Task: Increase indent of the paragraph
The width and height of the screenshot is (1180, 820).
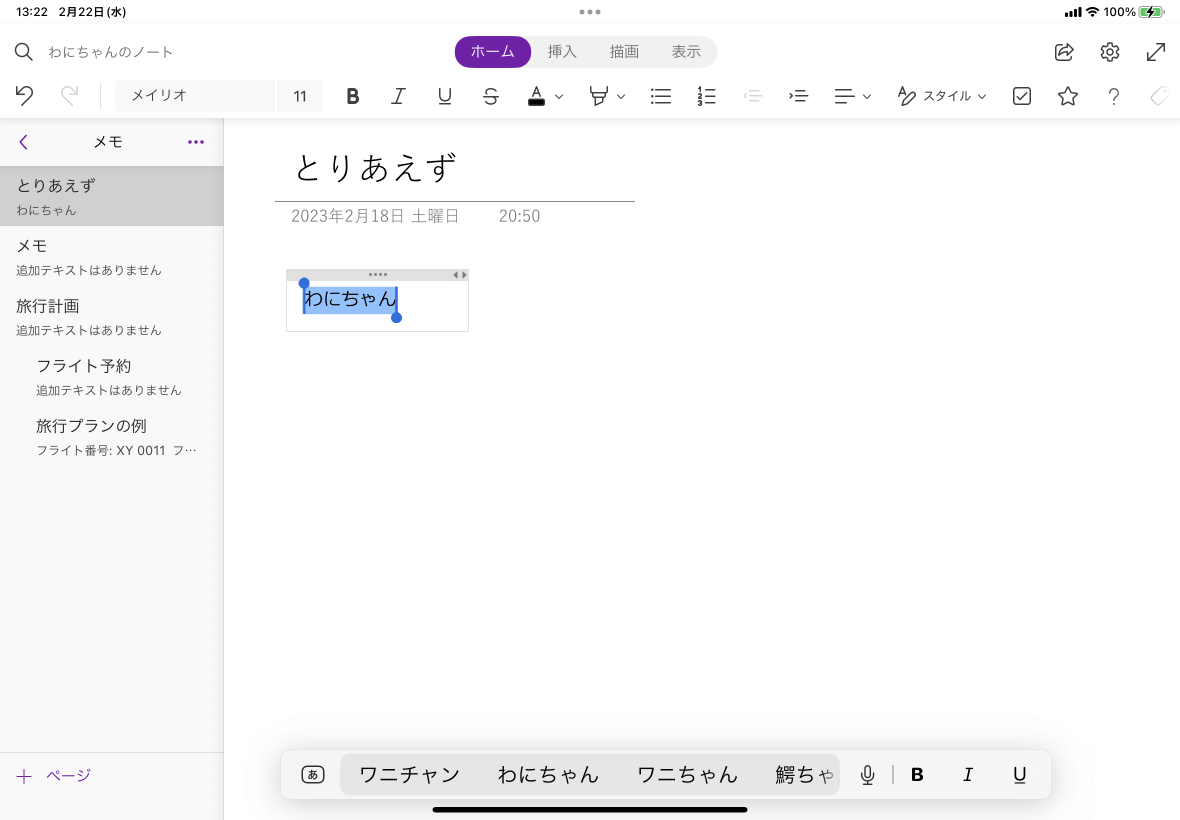Action: pos(798,96)
